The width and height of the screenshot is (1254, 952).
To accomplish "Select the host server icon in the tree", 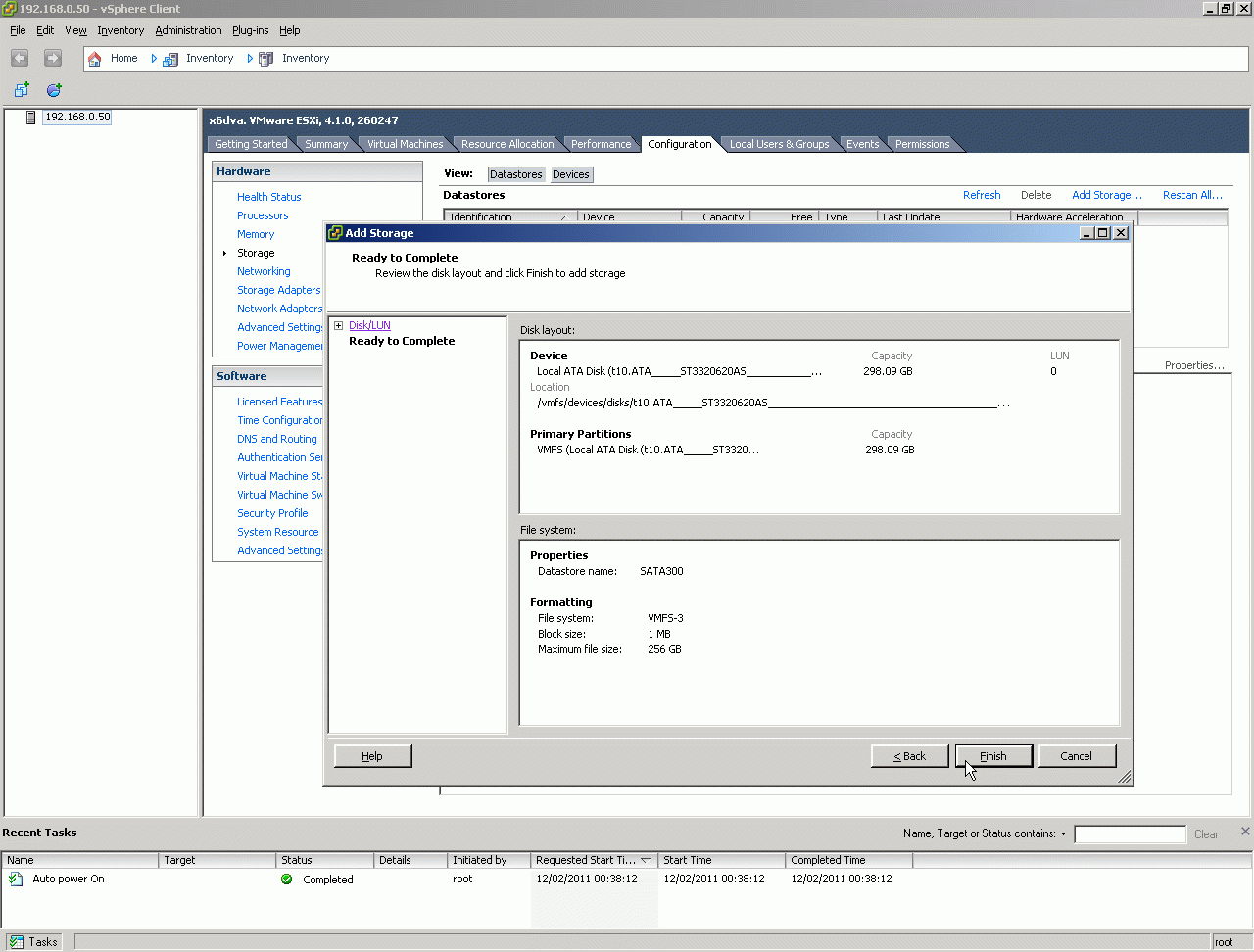I will point(31,118).
